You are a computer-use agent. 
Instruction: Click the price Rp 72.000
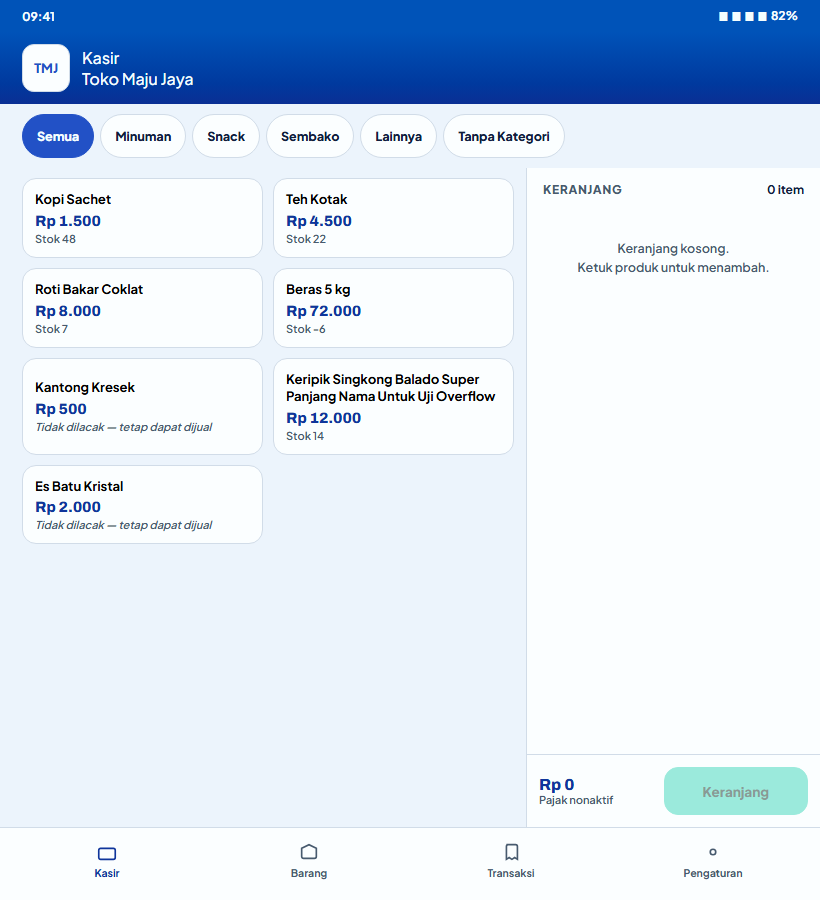(x=324, y=311)
